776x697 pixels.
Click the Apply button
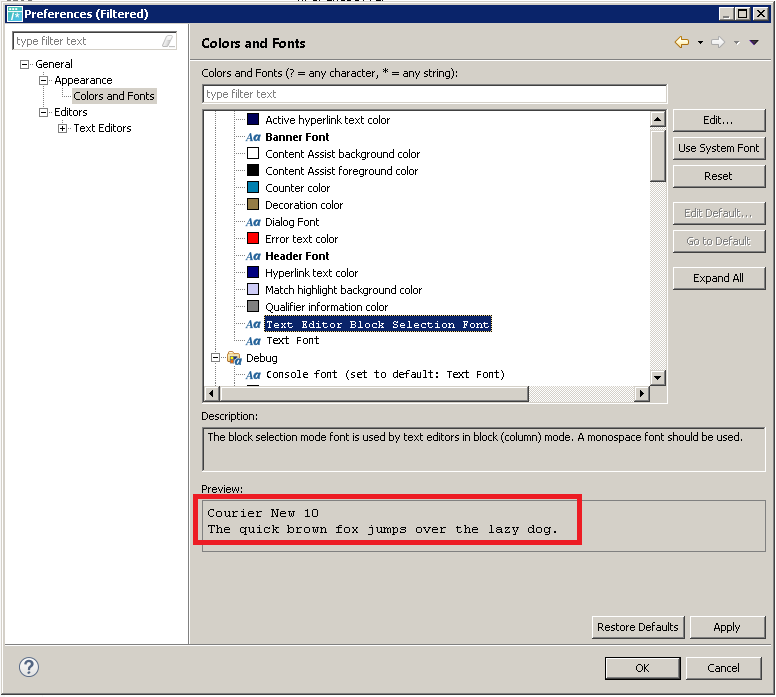727,627
